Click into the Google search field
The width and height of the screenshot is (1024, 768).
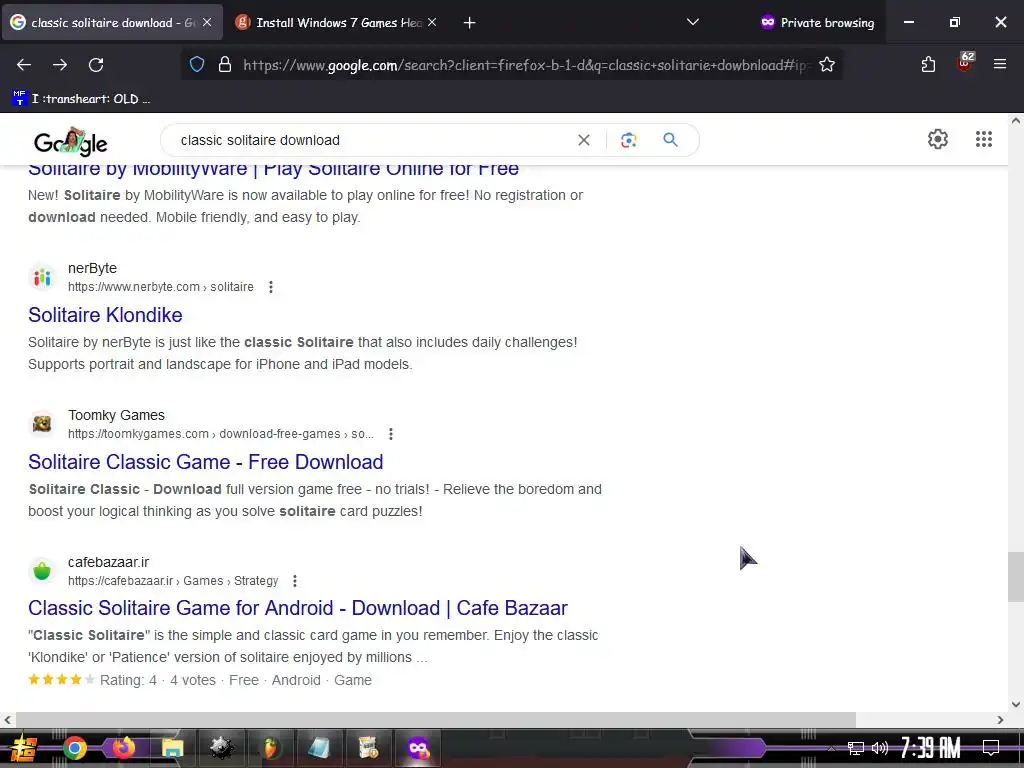[x=372, y=140]
